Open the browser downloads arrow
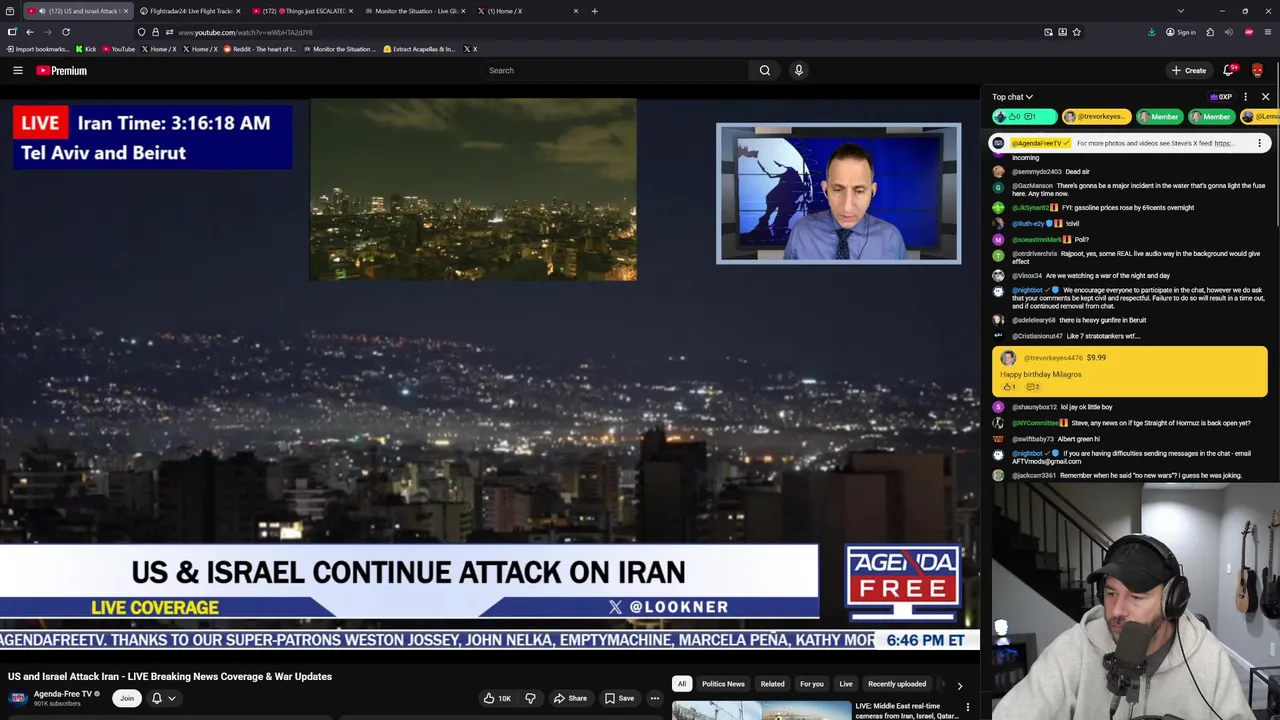This screenshot has width=1280, height=720. (1151, 32)
